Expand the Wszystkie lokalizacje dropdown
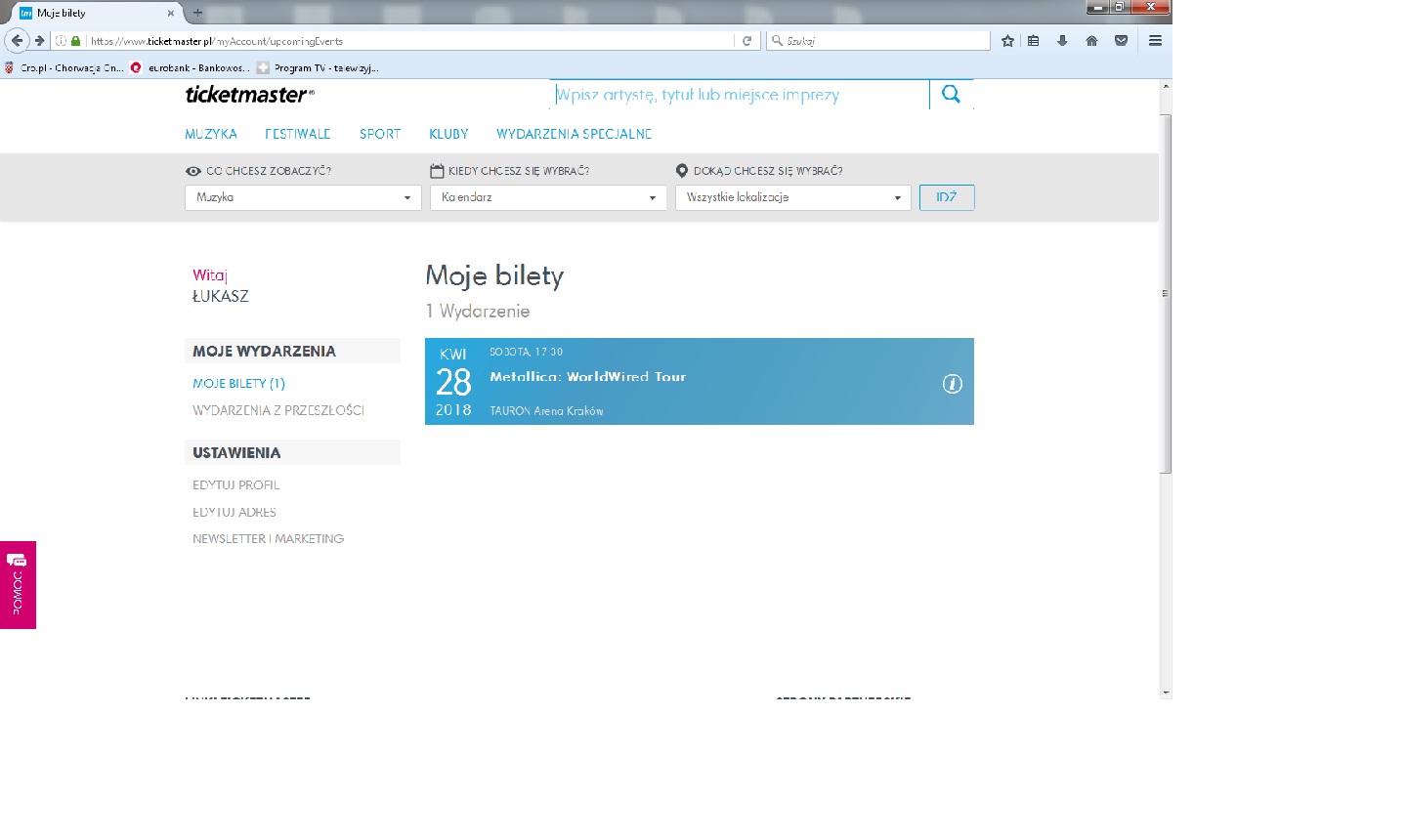Image resolution: width=1407 pixels, height=840 pixels. point(792,197)
